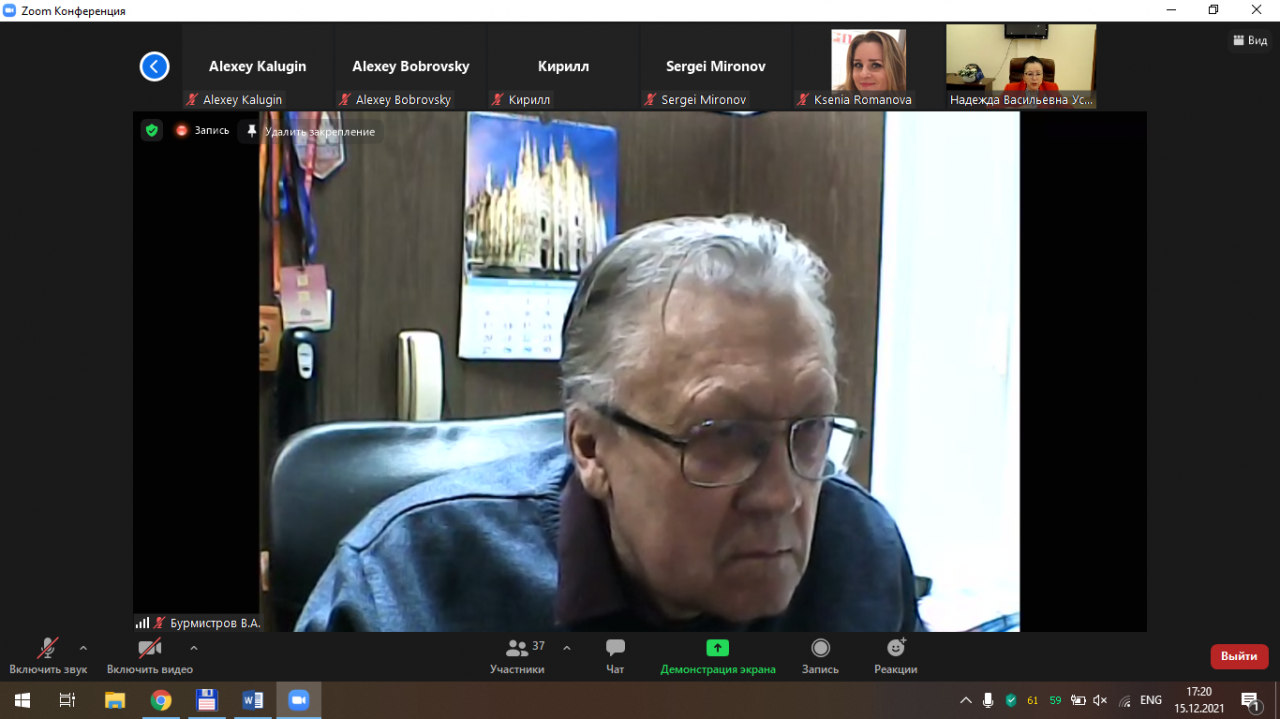1280x719 pixels.
Task: Toggle system volume mute in tray
Action: [x=1100, y=700]
